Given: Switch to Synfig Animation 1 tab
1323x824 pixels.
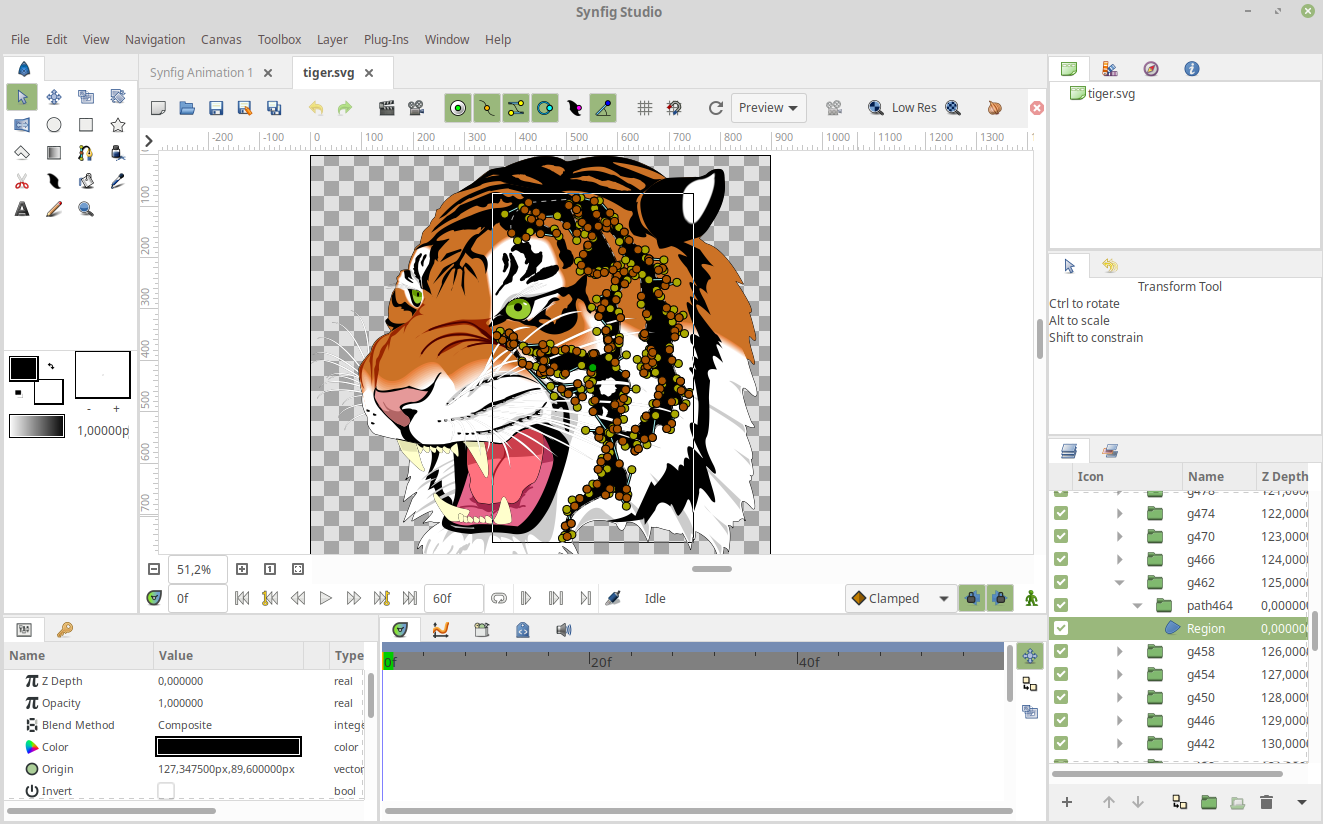Looking at the screenshot, I should pos(201,73).
